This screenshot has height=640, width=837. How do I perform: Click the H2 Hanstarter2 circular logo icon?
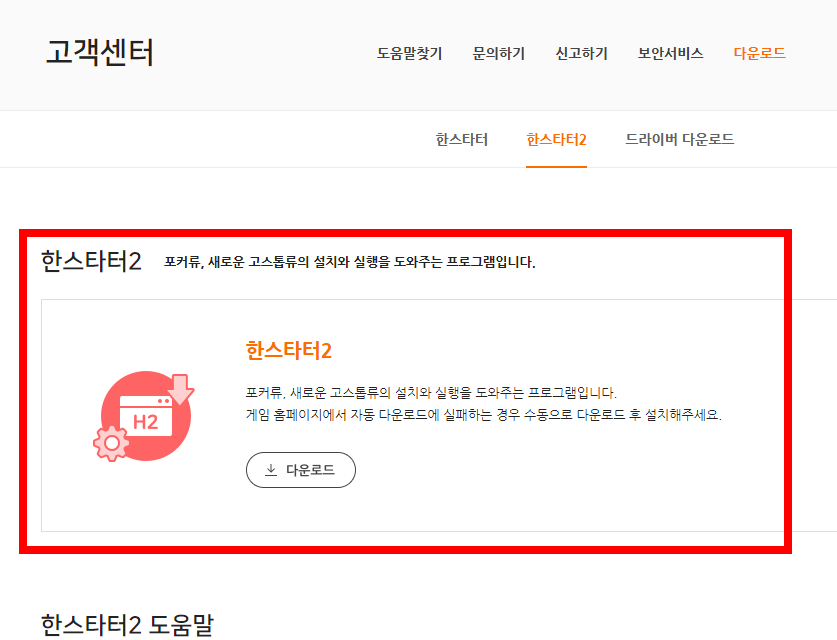pyautogui.click(x=145, y=414)
